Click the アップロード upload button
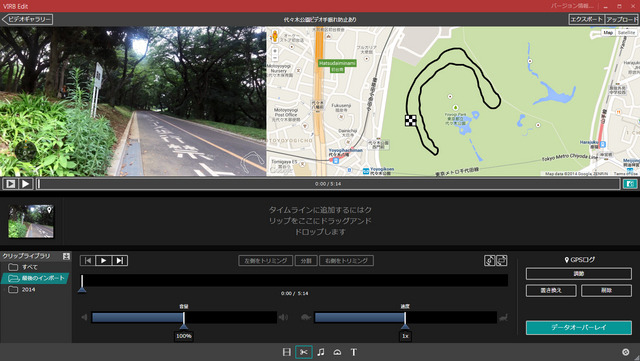 [622, 19]
